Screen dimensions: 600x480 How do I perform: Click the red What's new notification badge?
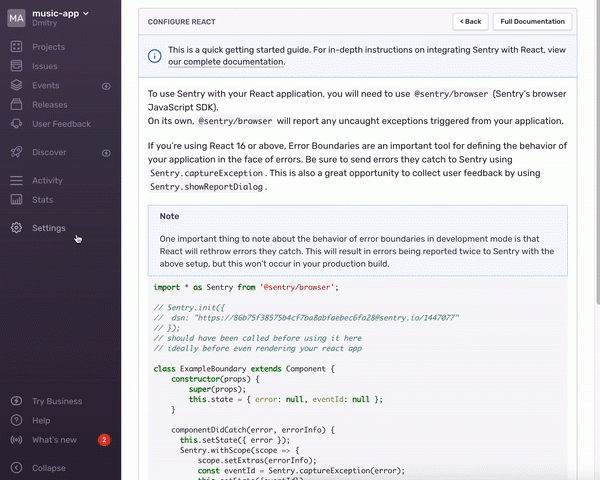104,440
